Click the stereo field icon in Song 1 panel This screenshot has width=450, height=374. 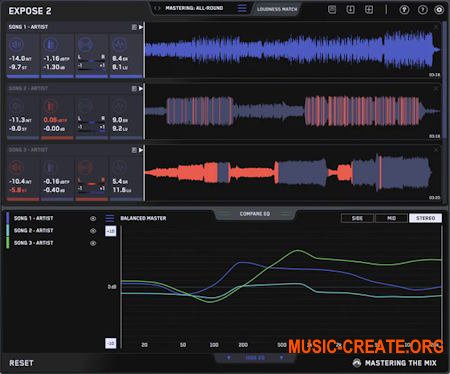pos(85,44)
